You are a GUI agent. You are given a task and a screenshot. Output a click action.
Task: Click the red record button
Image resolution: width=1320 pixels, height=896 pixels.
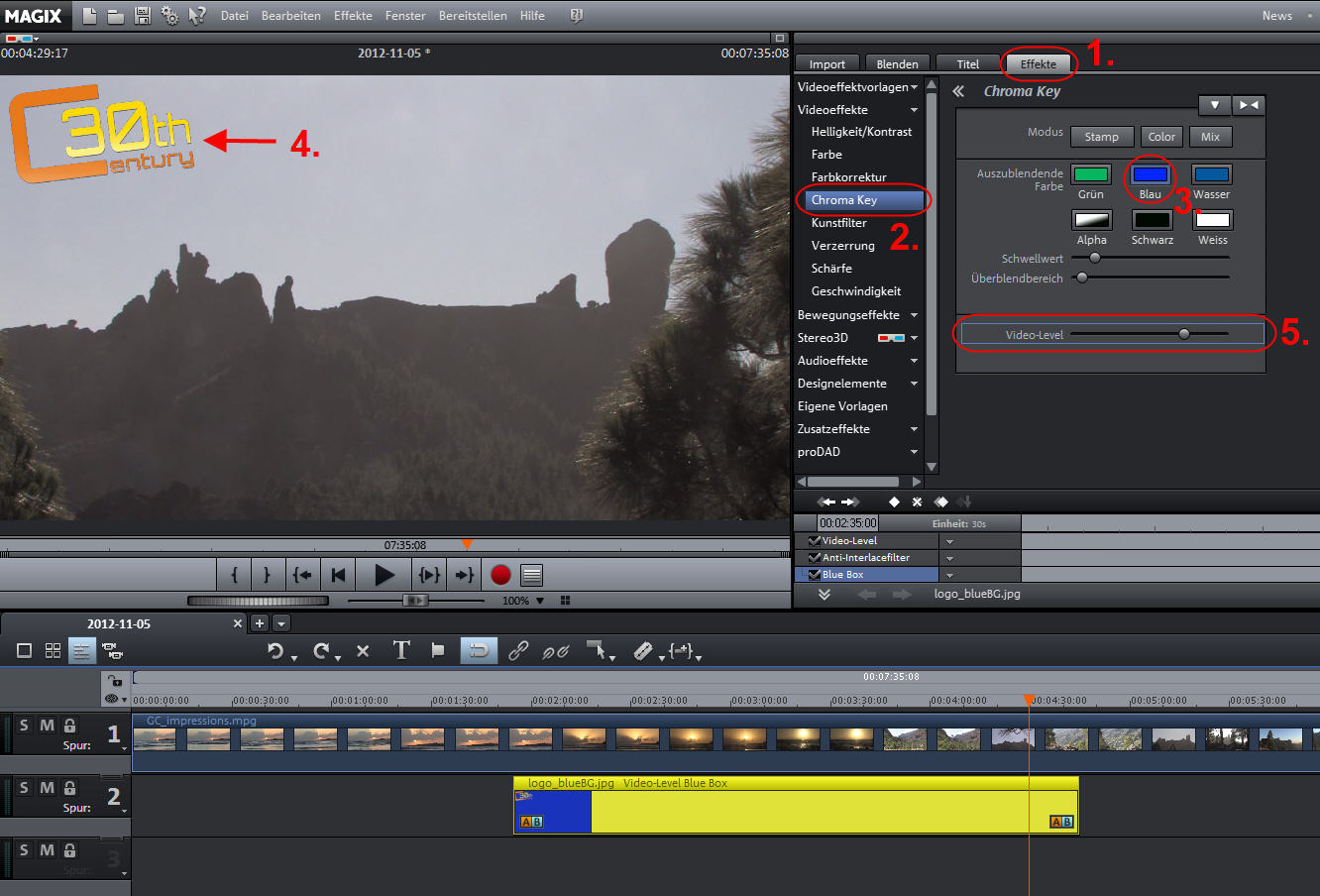(500, 575)
